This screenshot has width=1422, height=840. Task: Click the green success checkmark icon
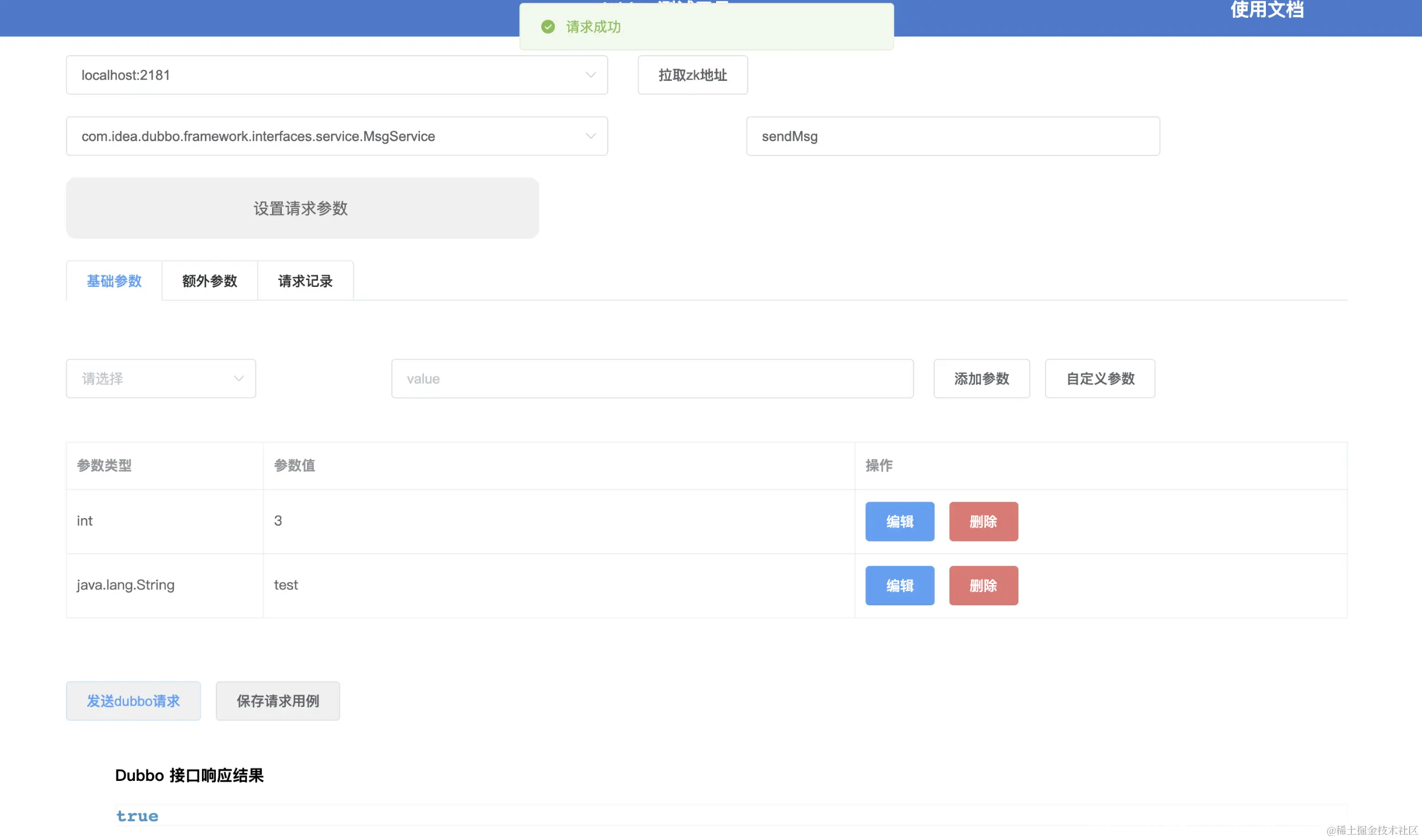point(548,27)
